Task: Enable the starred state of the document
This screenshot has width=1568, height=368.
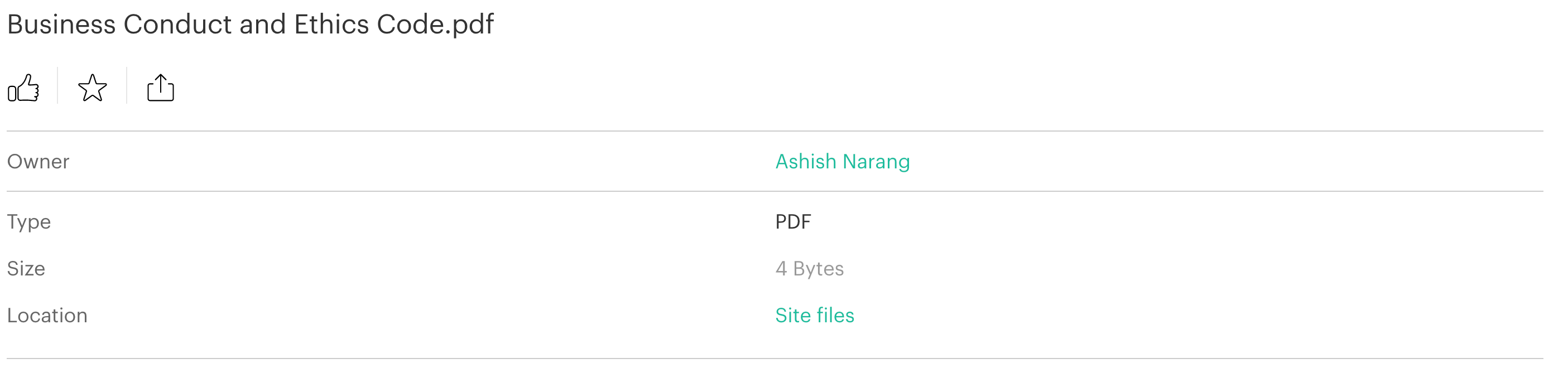Action: 93,89
